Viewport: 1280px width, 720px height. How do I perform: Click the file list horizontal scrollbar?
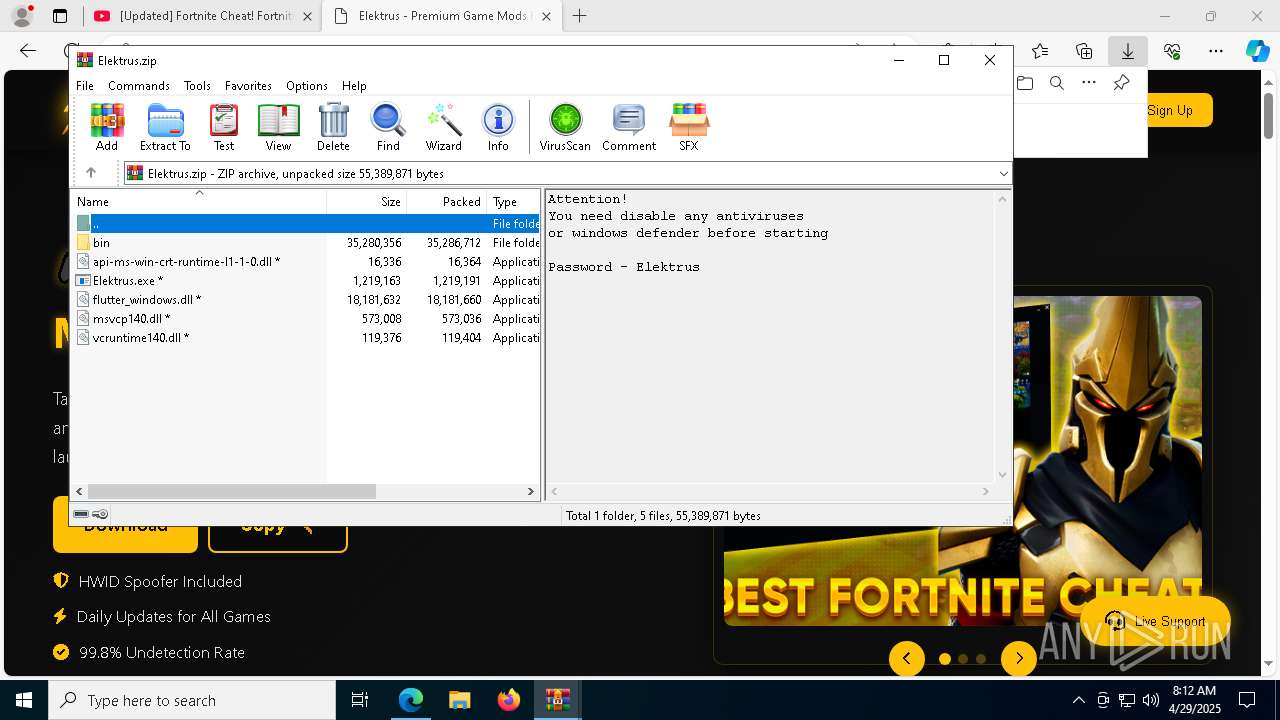click(x=231, y=491)
